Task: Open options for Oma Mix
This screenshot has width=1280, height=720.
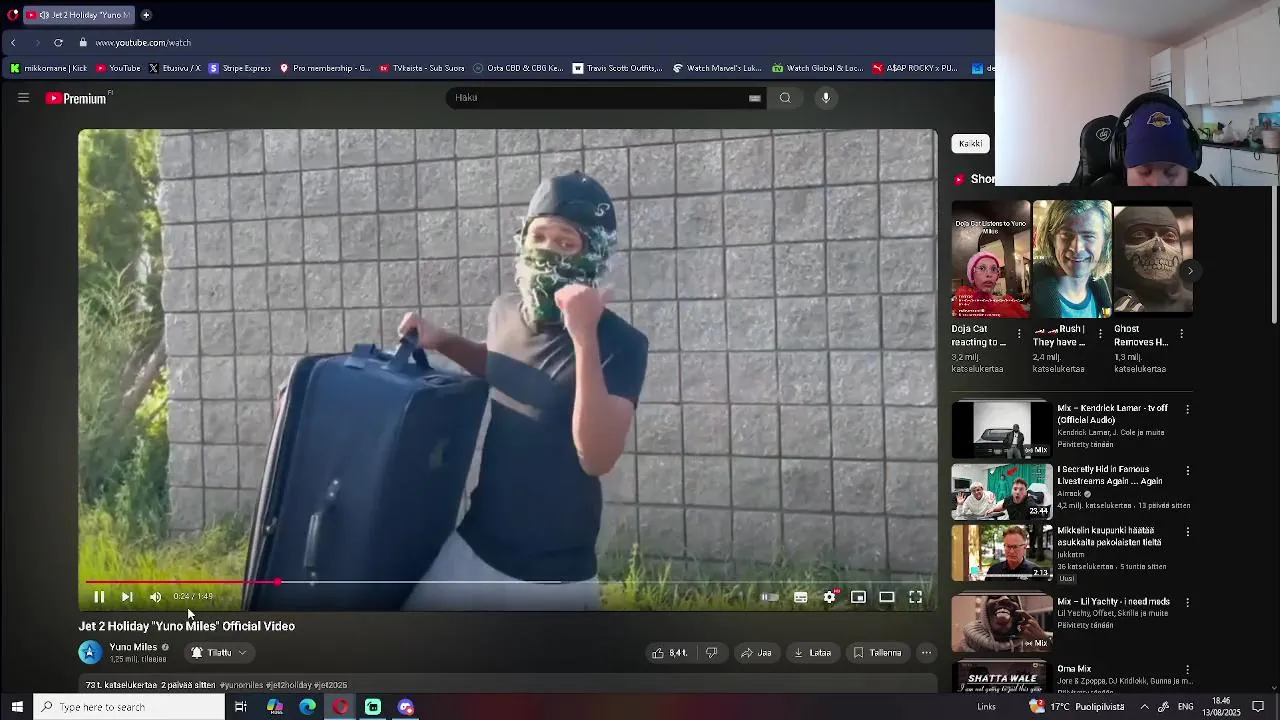Action: [1187, 669]
